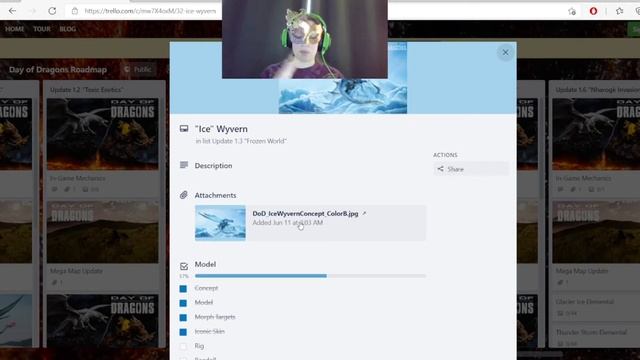640x360 pixels.
Task: Click the Update 1.2 "Toxic Exotics" list header
Action: tap(87, 90)
